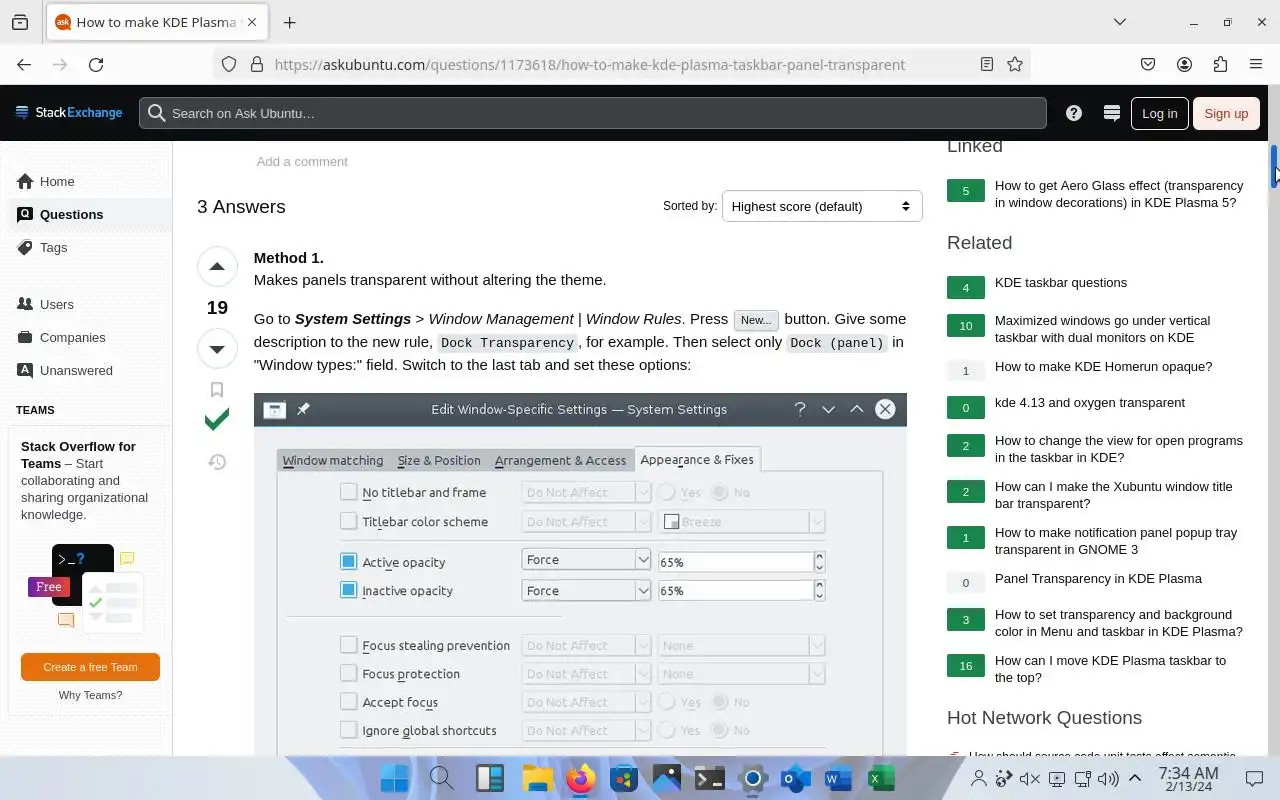Open the Why Teams? link
1280x800 pixels.
pyautogui.click(x=90, y=695)
